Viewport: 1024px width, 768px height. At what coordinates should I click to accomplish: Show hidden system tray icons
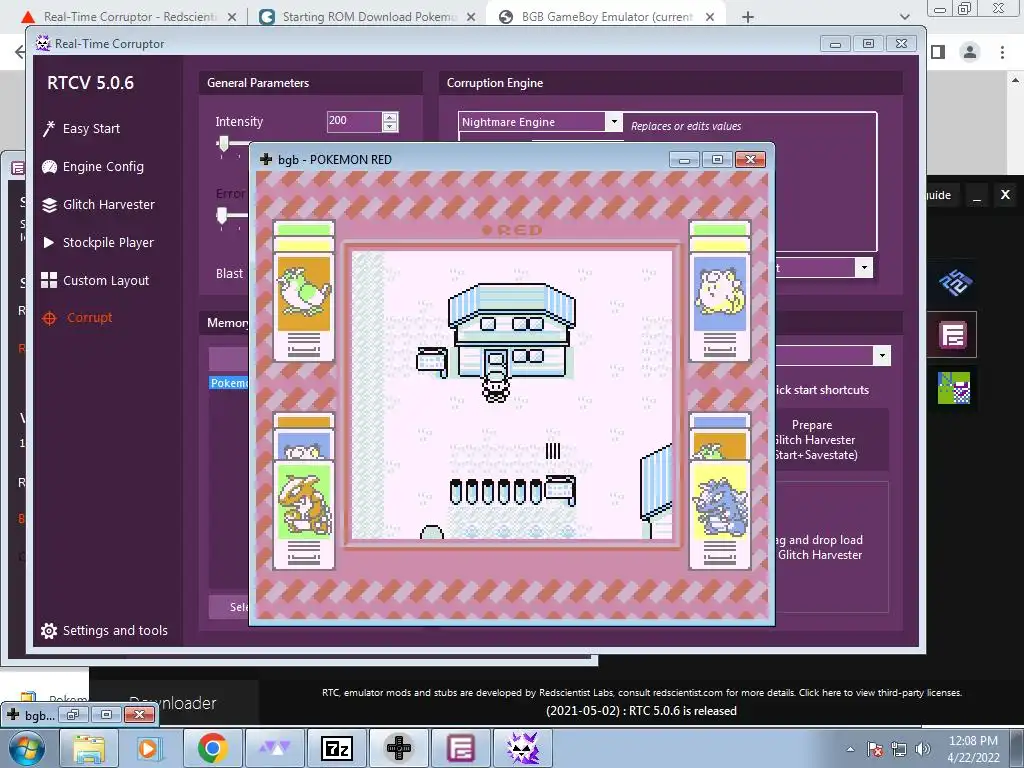850,749
